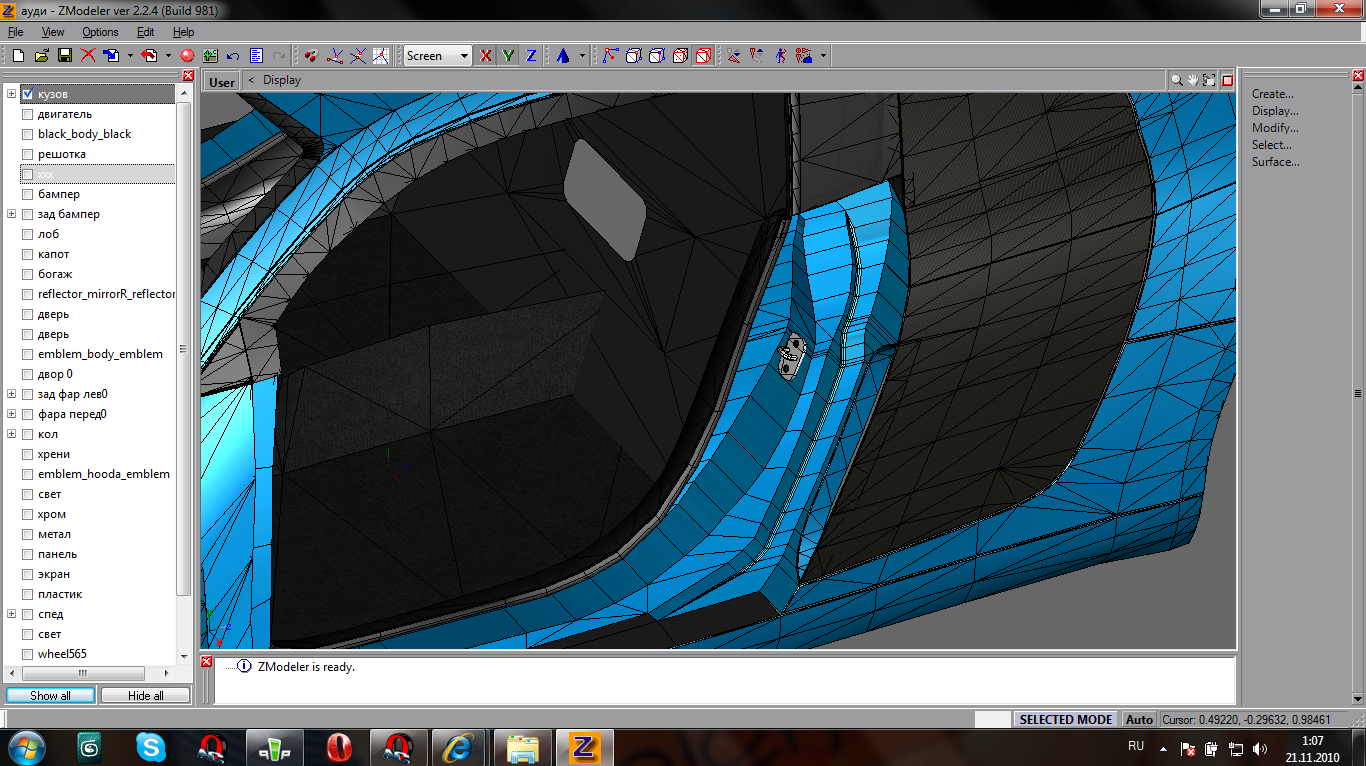Check the капот object visibility box
Screen dimensions: 1366x766
[28, 254]
